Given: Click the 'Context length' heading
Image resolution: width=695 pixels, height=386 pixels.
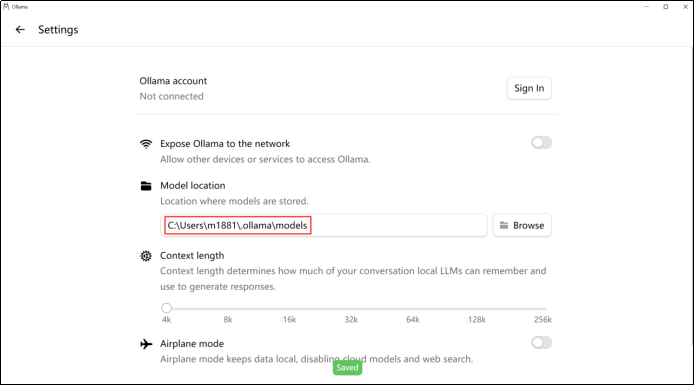Looking at the screenshot, I should (x=192, y=256).
